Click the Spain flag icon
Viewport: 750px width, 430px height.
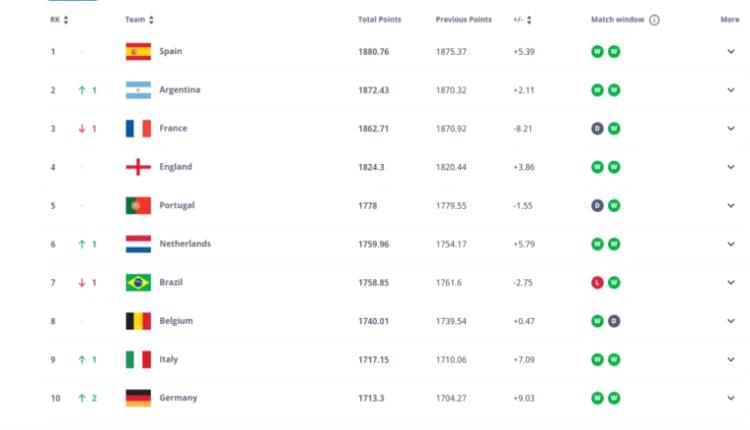pyautogui.click(x=138, y=52)
